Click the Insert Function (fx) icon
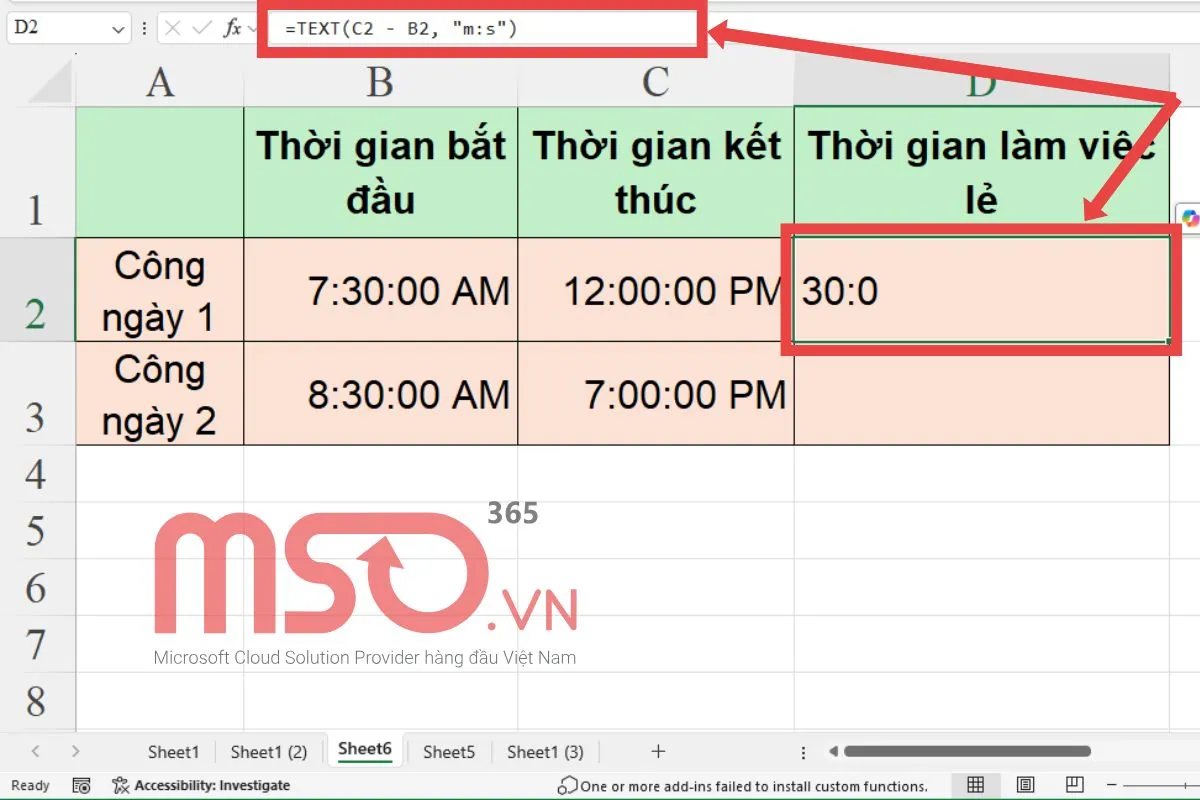 [x=232, y=27]
